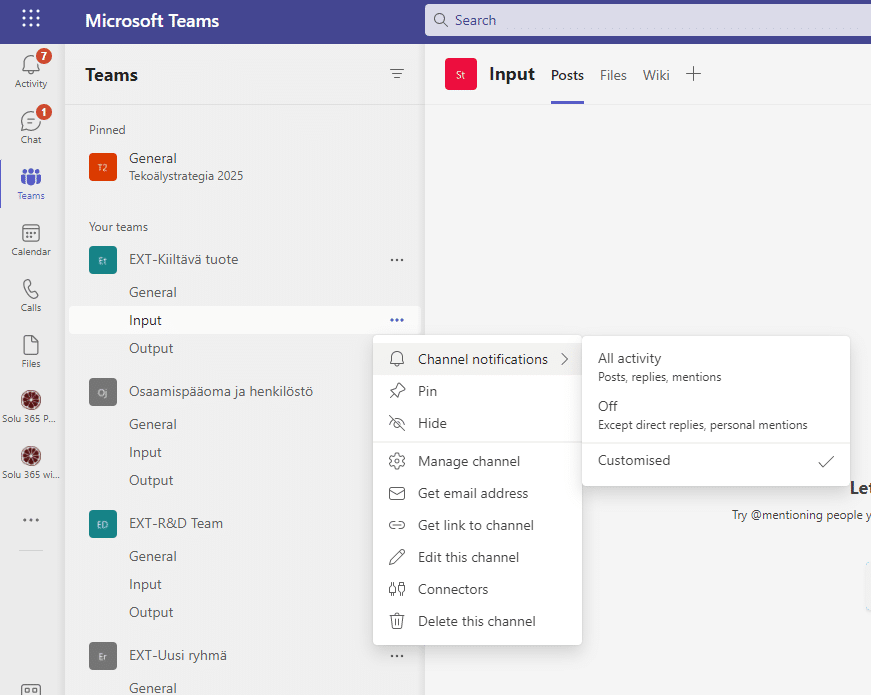The image size is (871, 695).
Task: Select Delete this channel
Action: pyautogui.click(x=477, y=621)
